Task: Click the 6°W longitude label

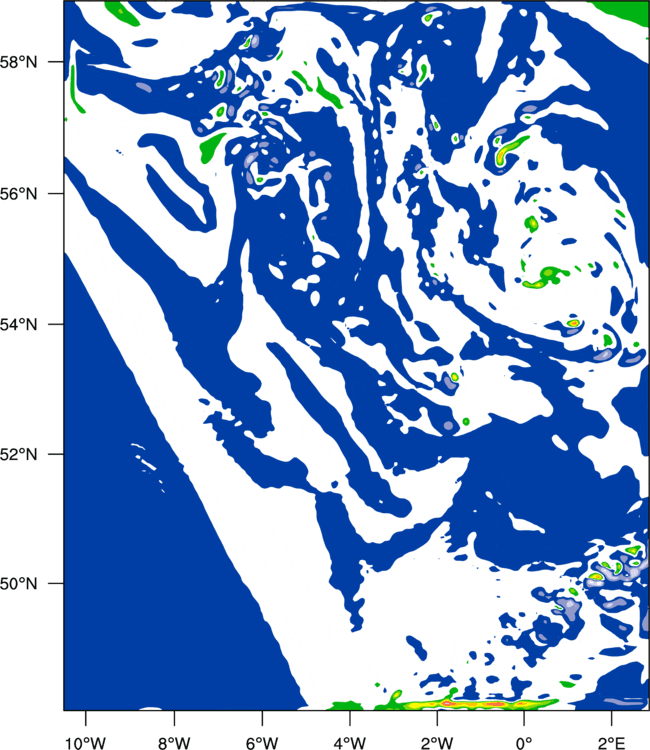Action: 262,742
